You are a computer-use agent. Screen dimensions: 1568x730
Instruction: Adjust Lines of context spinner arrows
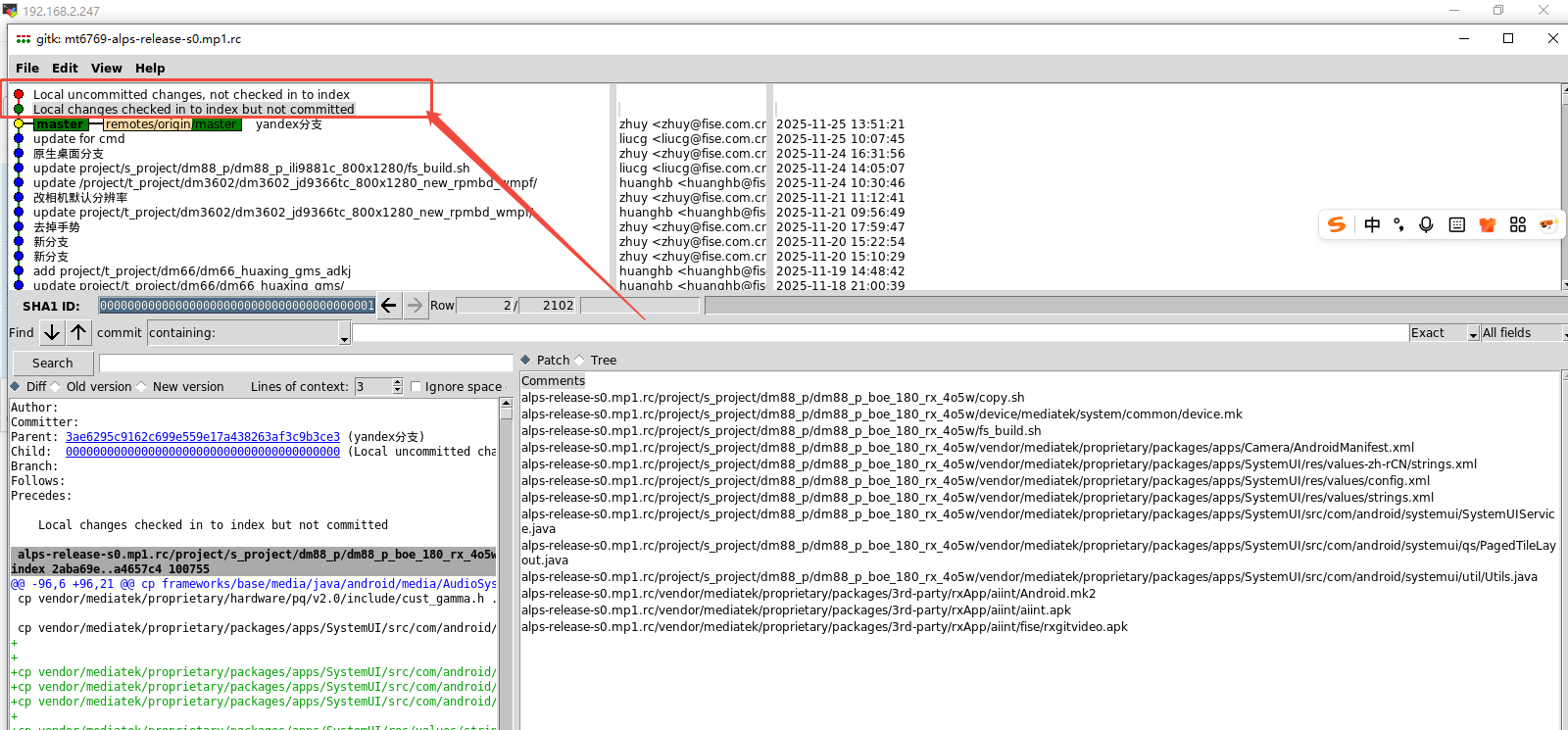(397, 386)
